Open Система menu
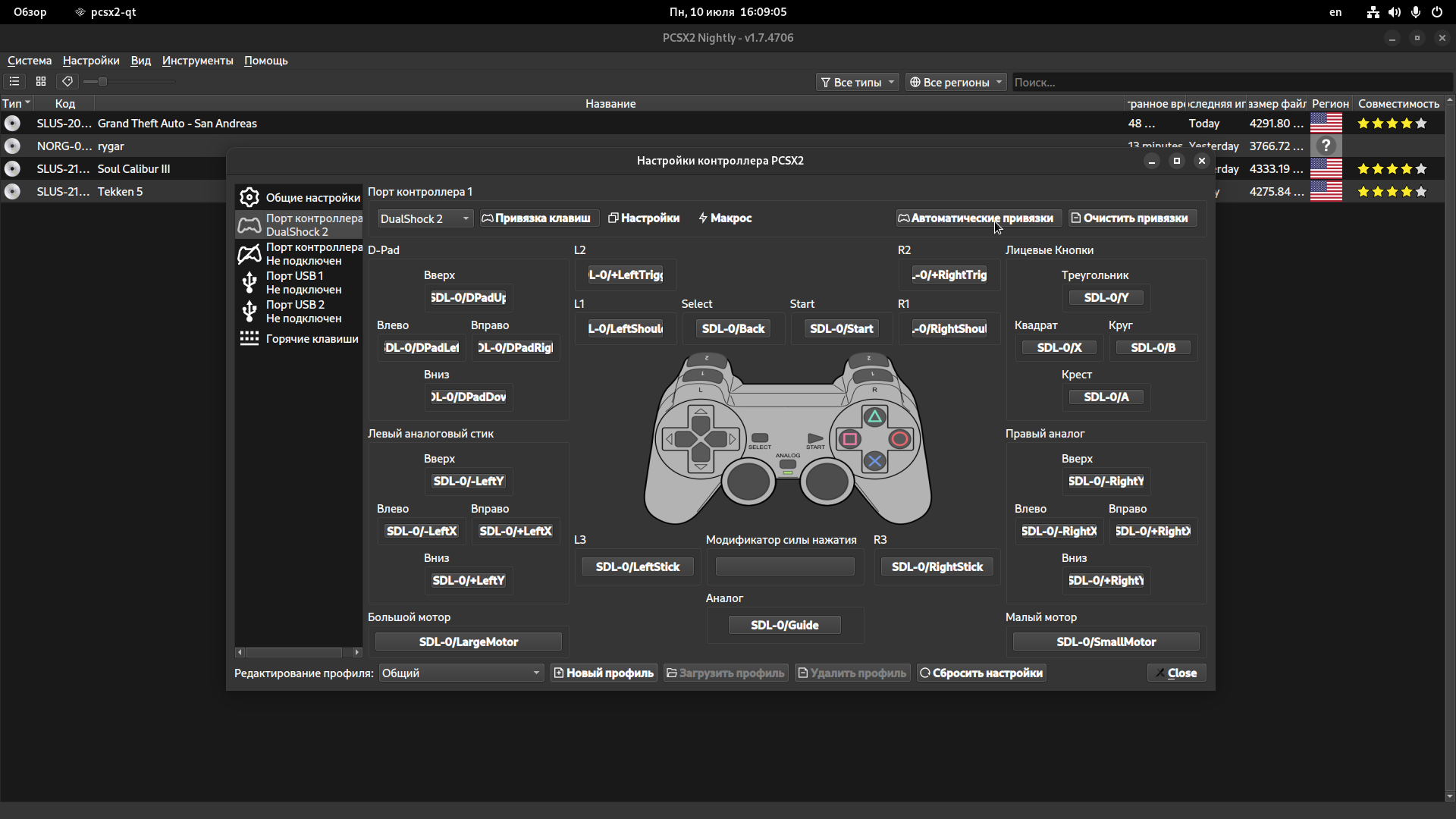This screenshot has height=819, width=1456. point(30,61)
